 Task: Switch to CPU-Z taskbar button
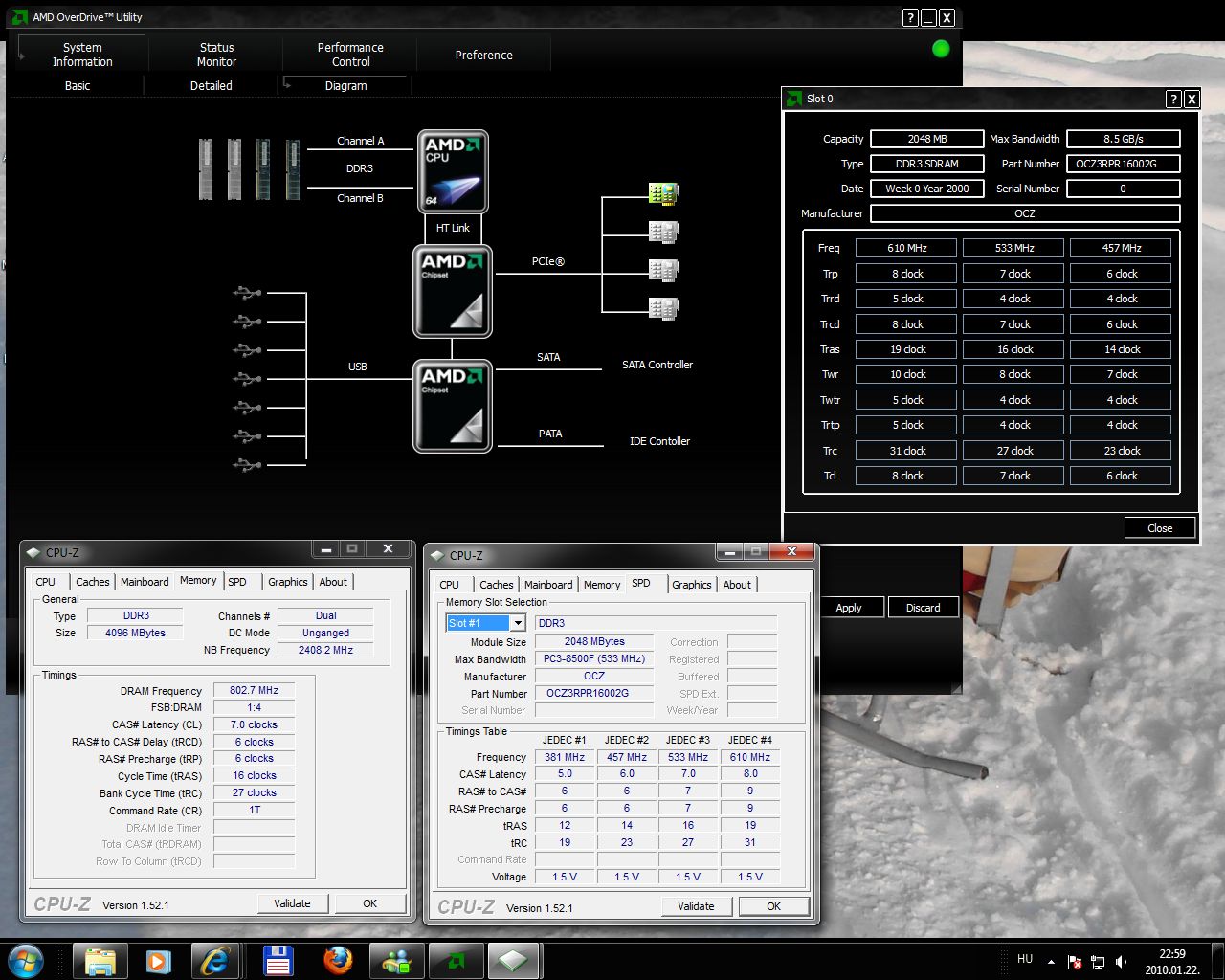[x=514, y=960]
